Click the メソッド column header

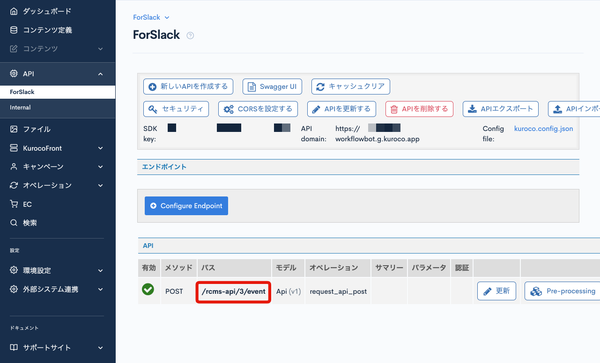179,268
